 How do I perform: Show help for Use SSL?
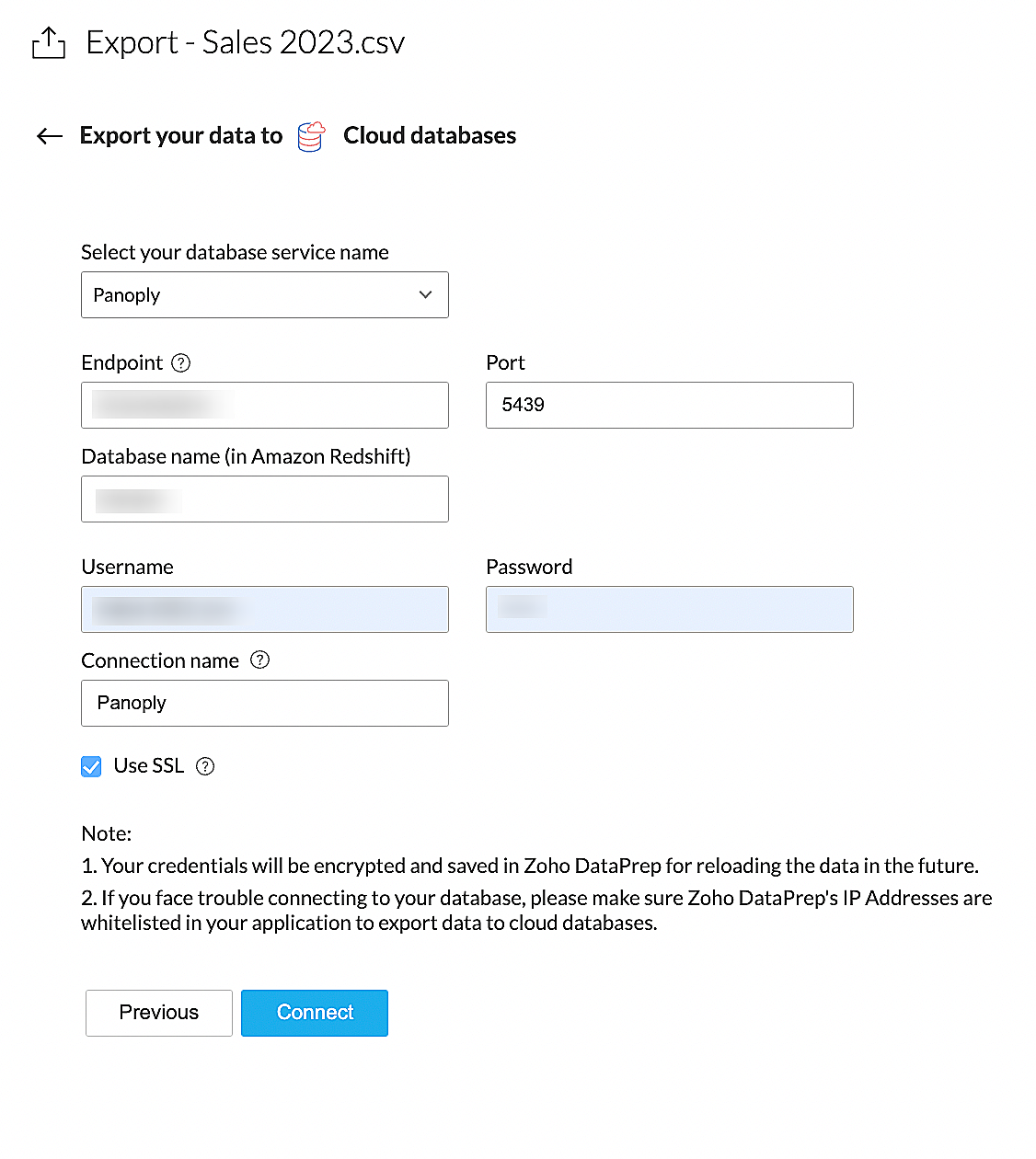pyautogui.click(x=206, y=766)
